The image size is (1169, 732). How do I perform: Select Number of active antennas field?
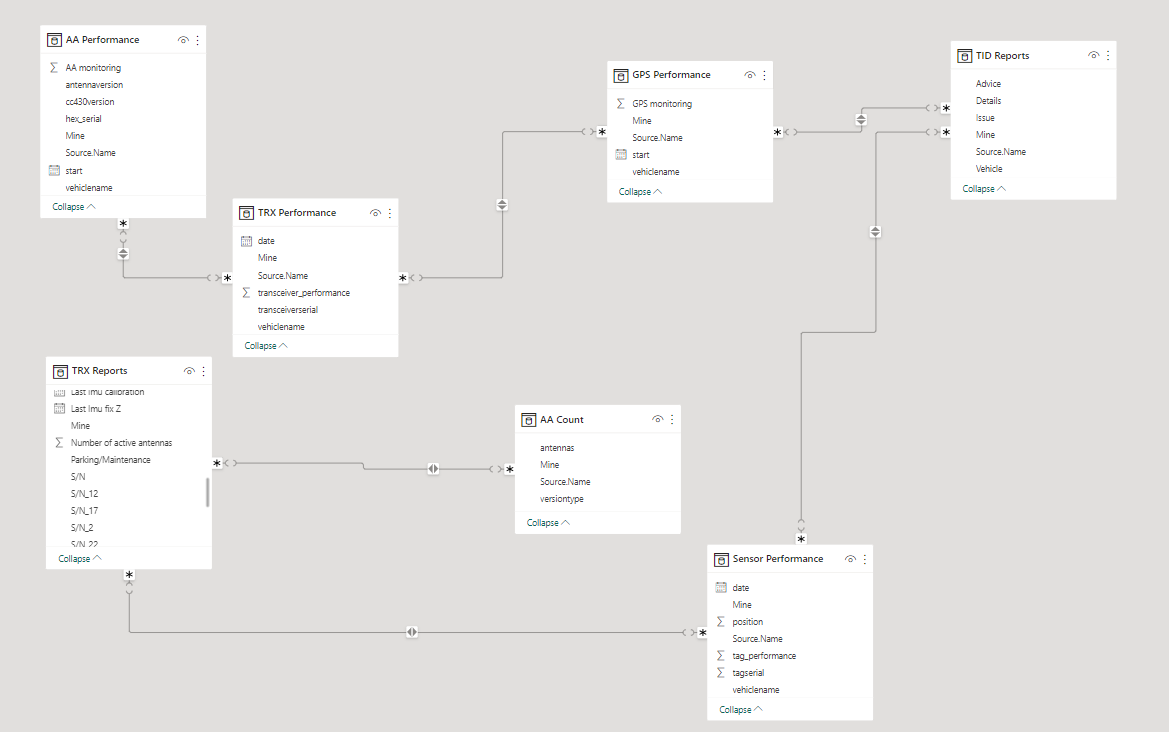pos(122,443)
